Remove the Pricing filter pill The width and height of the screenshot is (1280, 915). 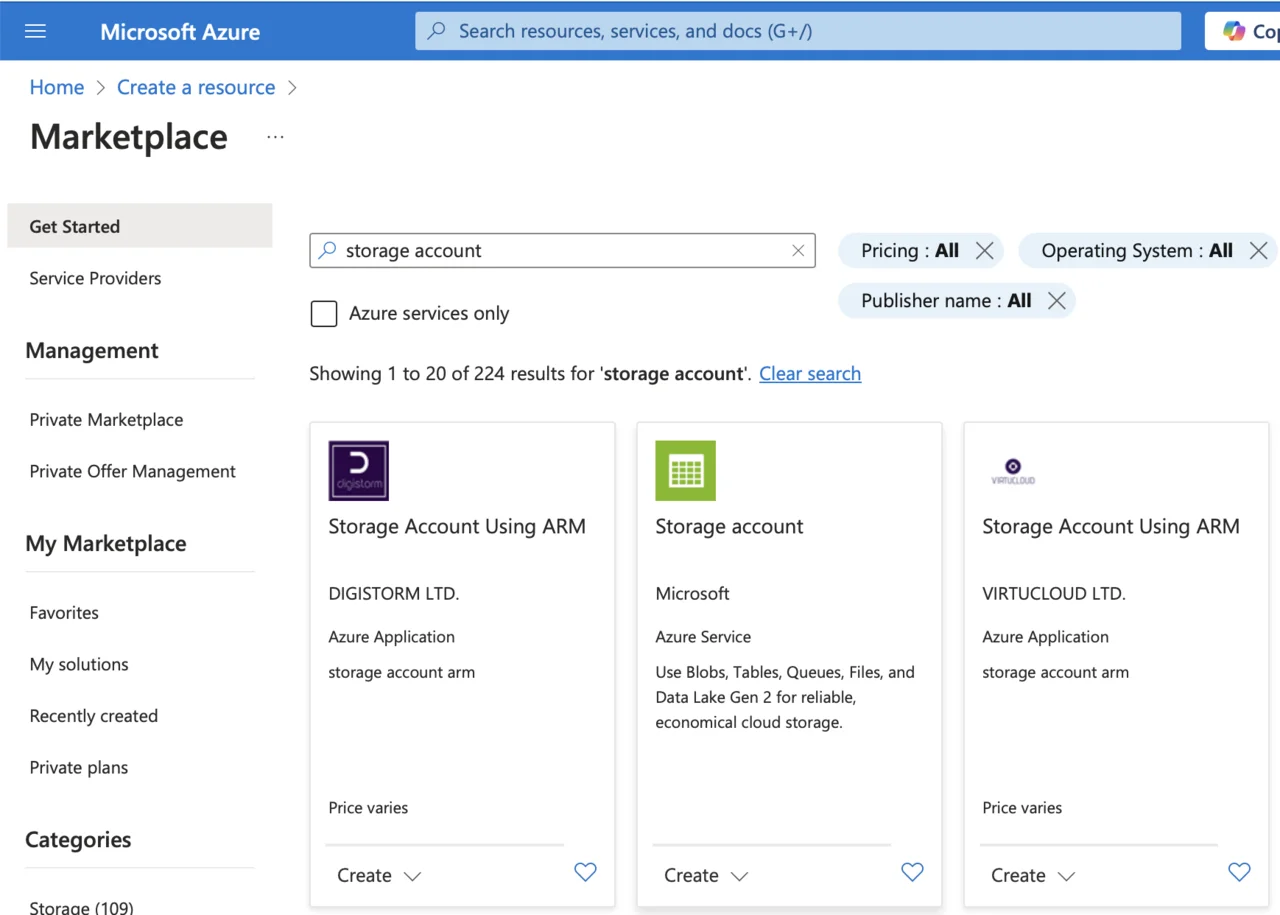(985, 251)
